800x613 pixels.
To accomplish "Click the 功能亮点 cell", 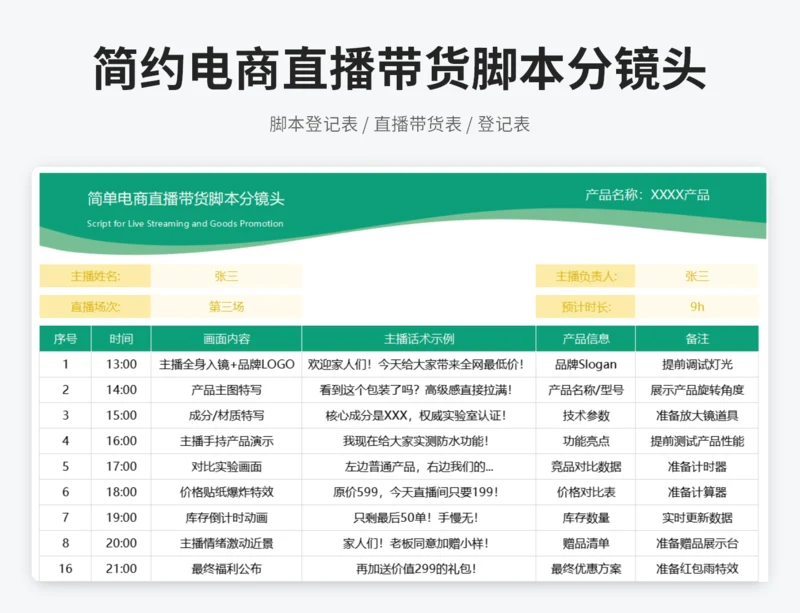I will [x=586, y=441].
